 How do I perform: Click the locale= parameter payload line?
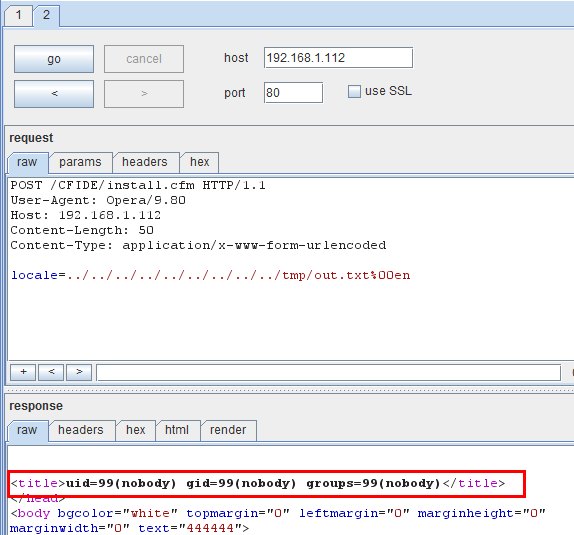[x=210, y=275]
